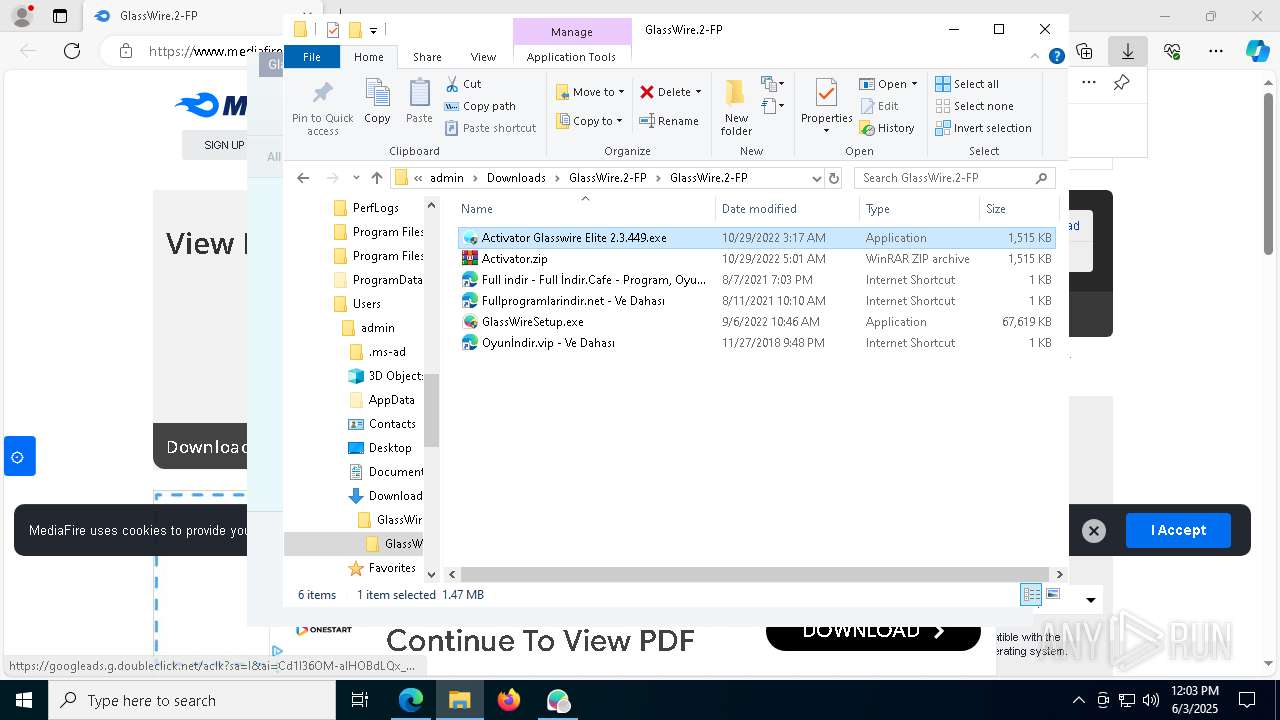Go back in Explorer navigation
The image size is (1280, 720).
click(303, 178)
